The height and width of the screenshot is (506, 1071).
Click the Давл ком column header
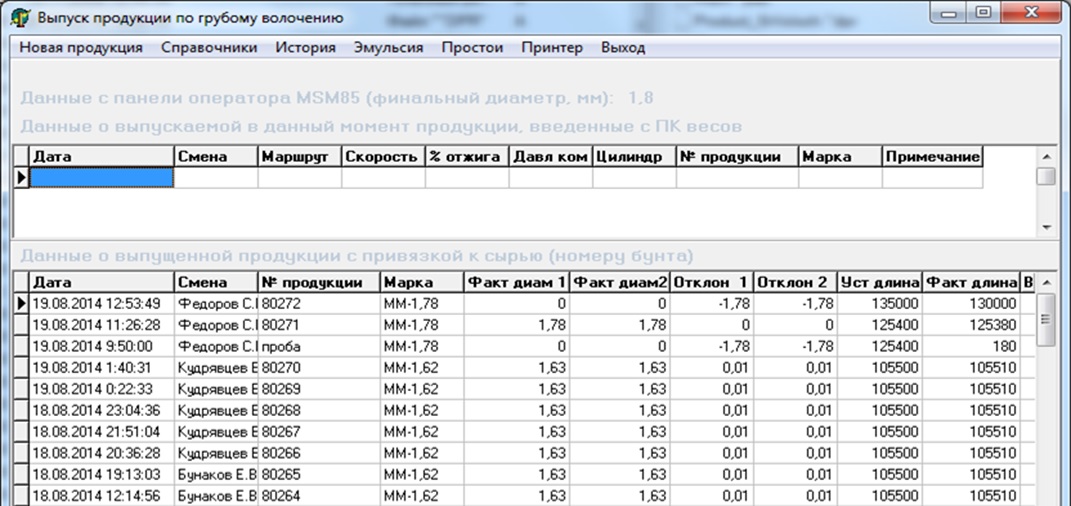(551, 156)
